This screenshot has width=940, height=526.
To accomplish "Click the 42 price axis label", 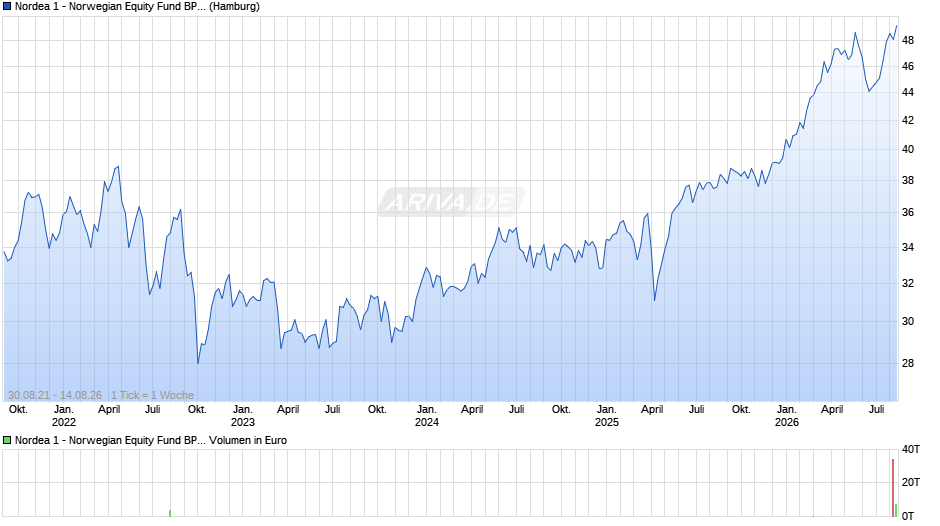I will coord(908,120).
